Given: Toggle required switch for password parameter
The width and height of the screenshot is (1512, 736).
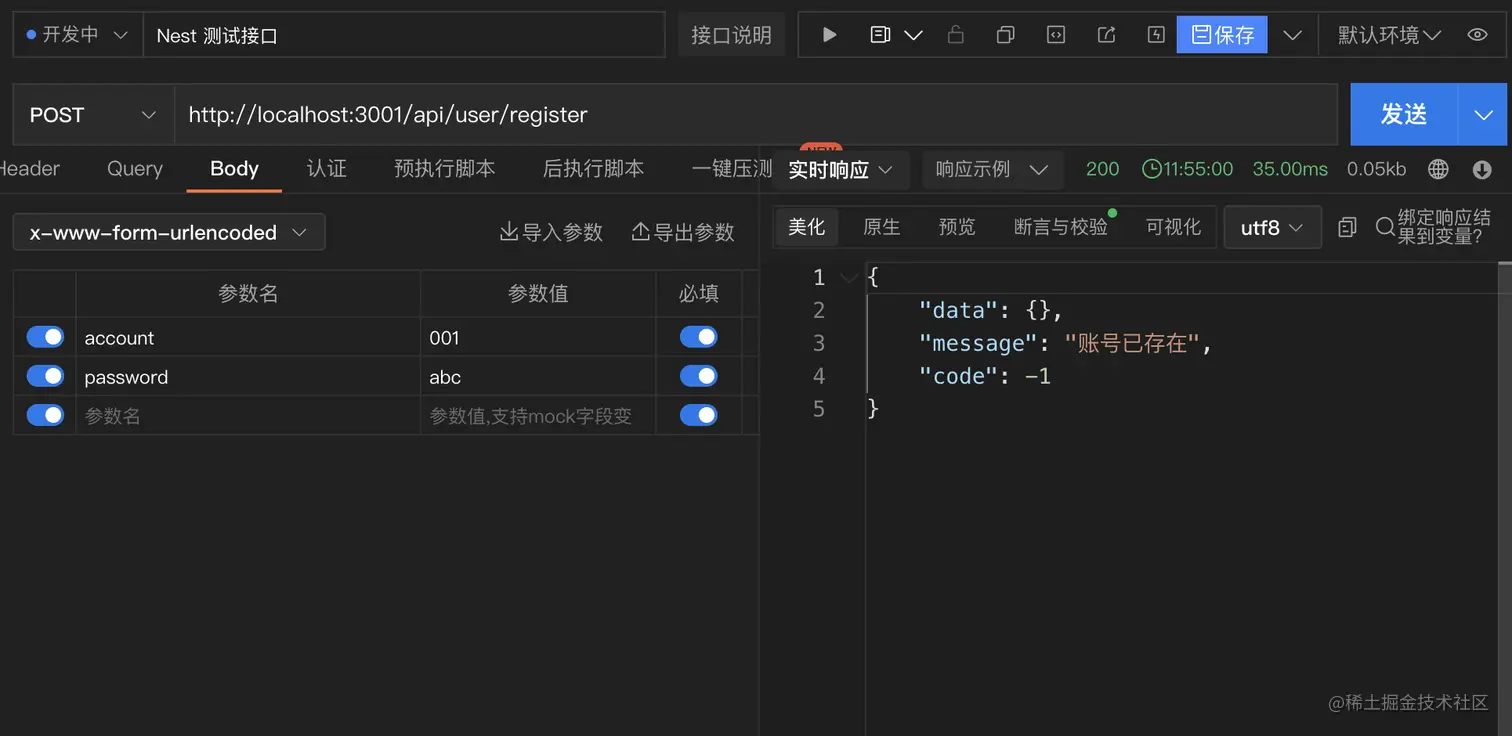Looking at the screenshot, I should (x=698, y=376).
